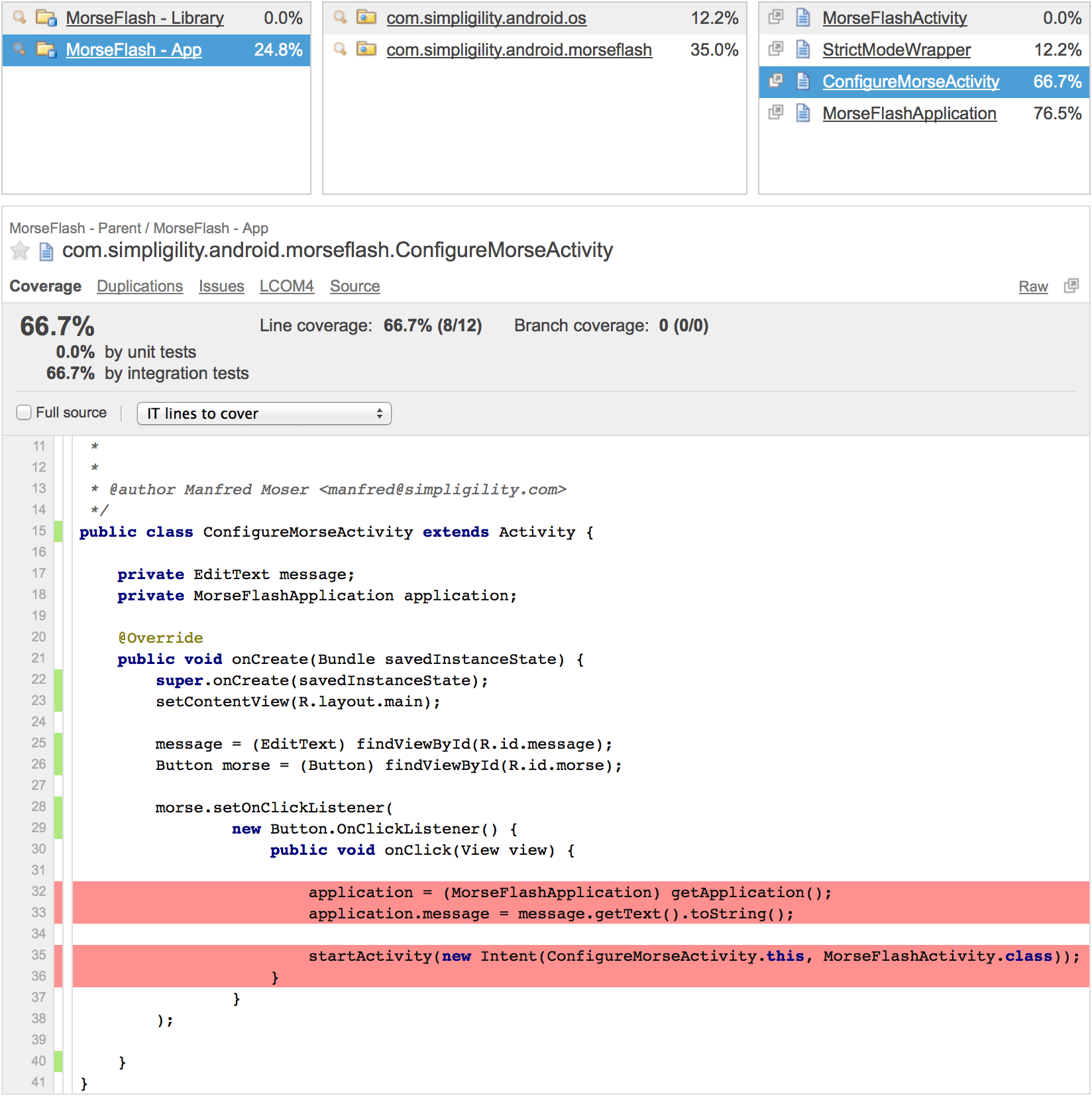This screenshot has width=1092, height=1096.
Task: Click magnifier icon beside com.simpligility.android.morseflash package
Action: [x=340, y=49]
